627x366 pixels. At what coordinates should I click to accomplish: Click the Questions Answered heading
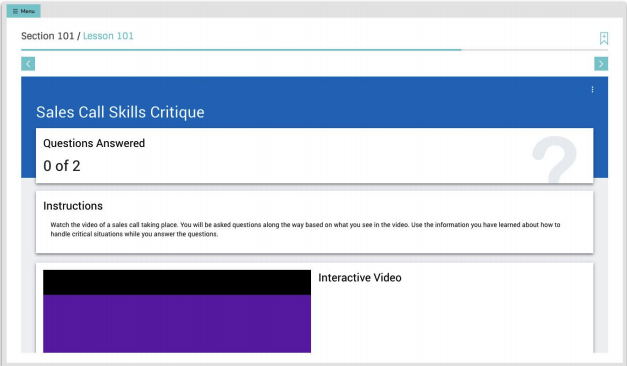coord(94,143)
